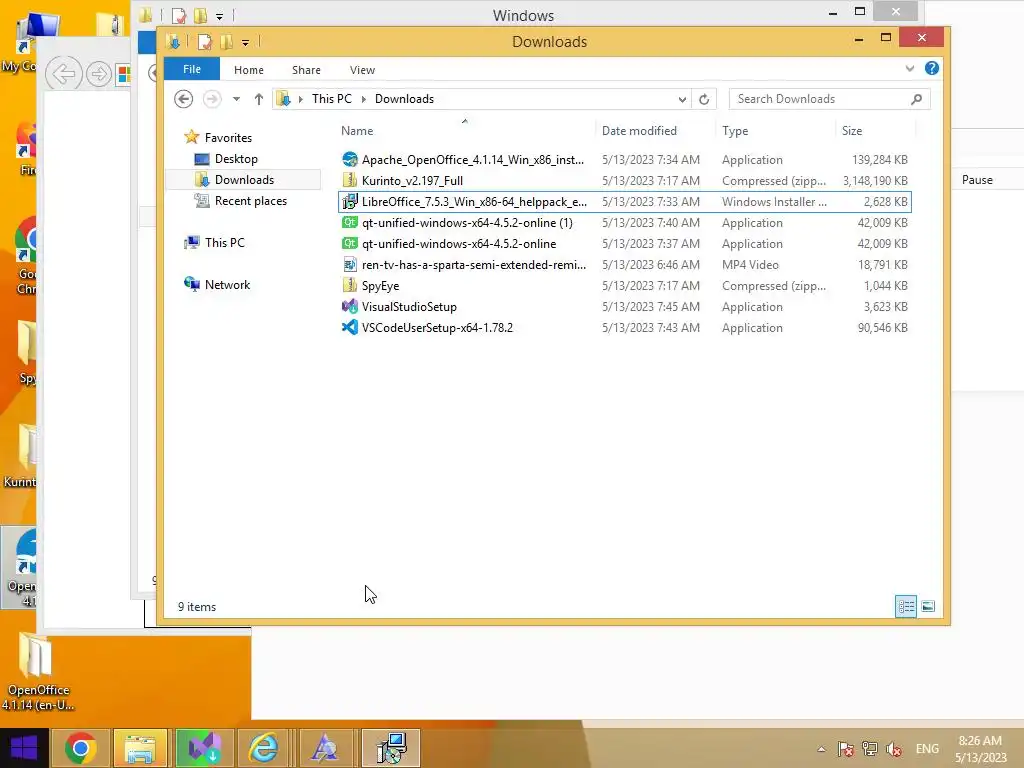Select This PC in navigation pane
The image size is (1024, 768).
pyautogui.click(x=224, y=243)
